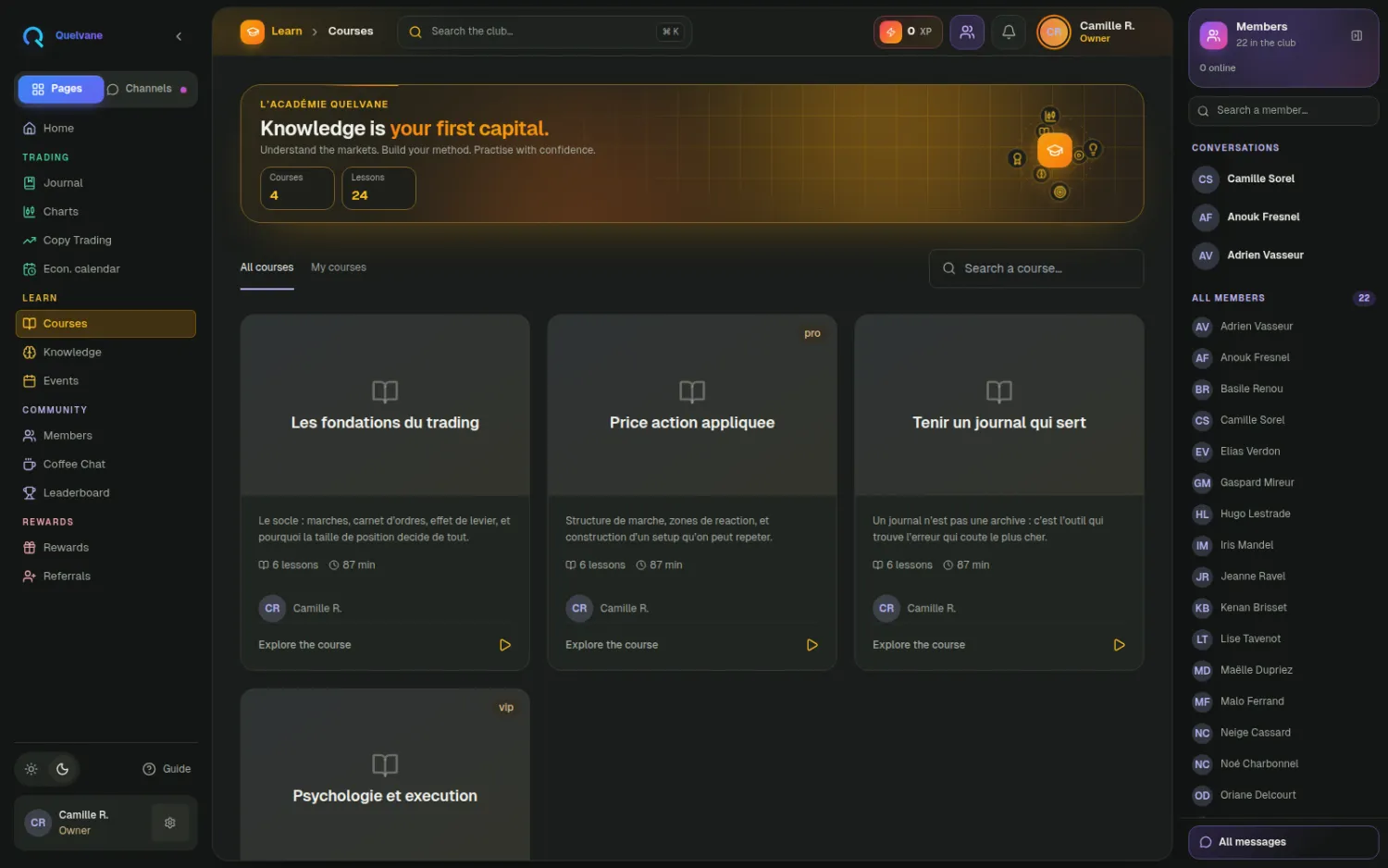Image resolution: width=1388 pixels, height=868 pixels.
Task: Open conversation with Camille Sorel
Action: (x=1283, y=180)
